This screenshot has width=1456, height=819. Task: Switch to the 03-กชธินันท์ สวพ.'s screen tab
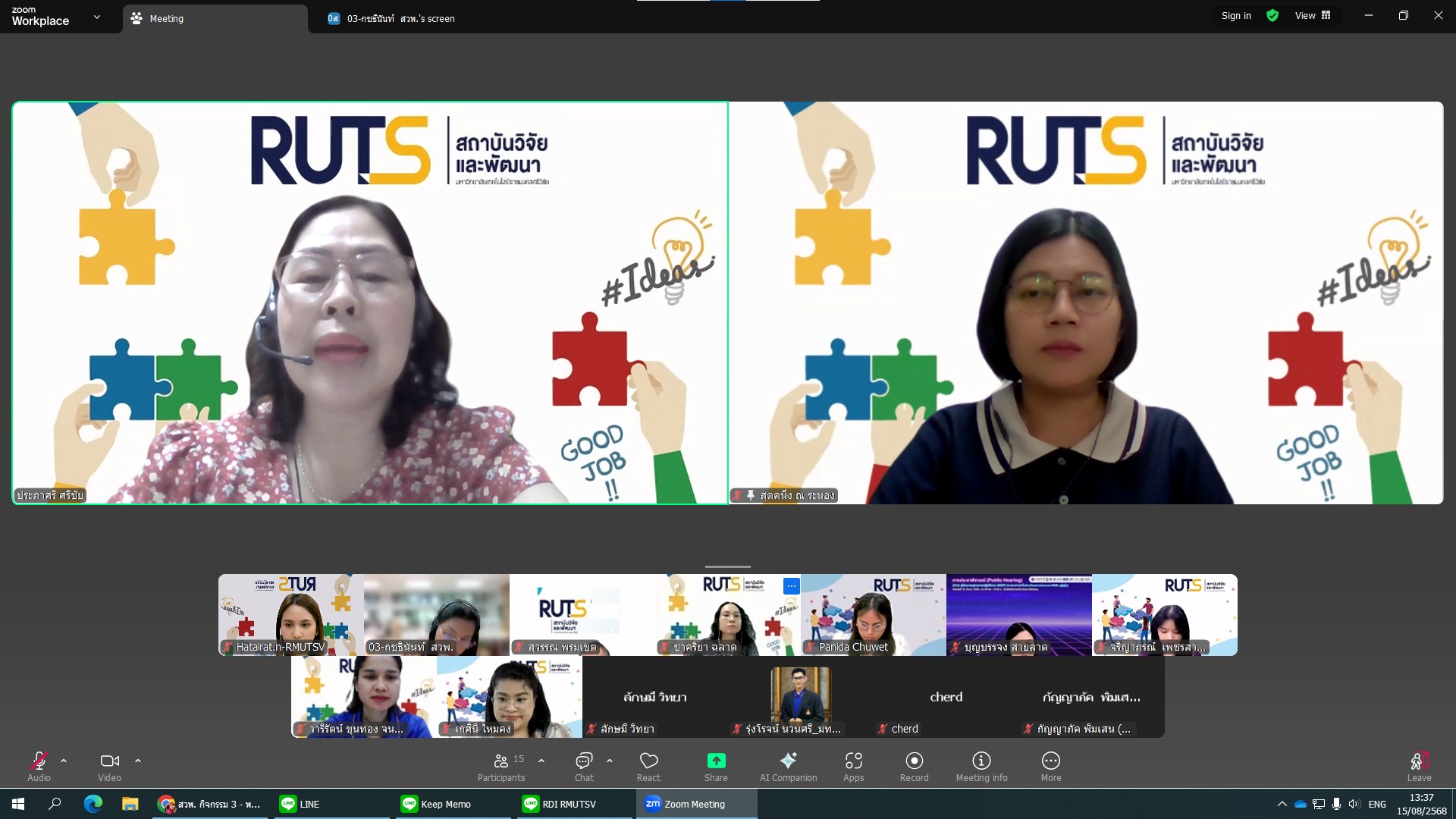click(391, 18)
